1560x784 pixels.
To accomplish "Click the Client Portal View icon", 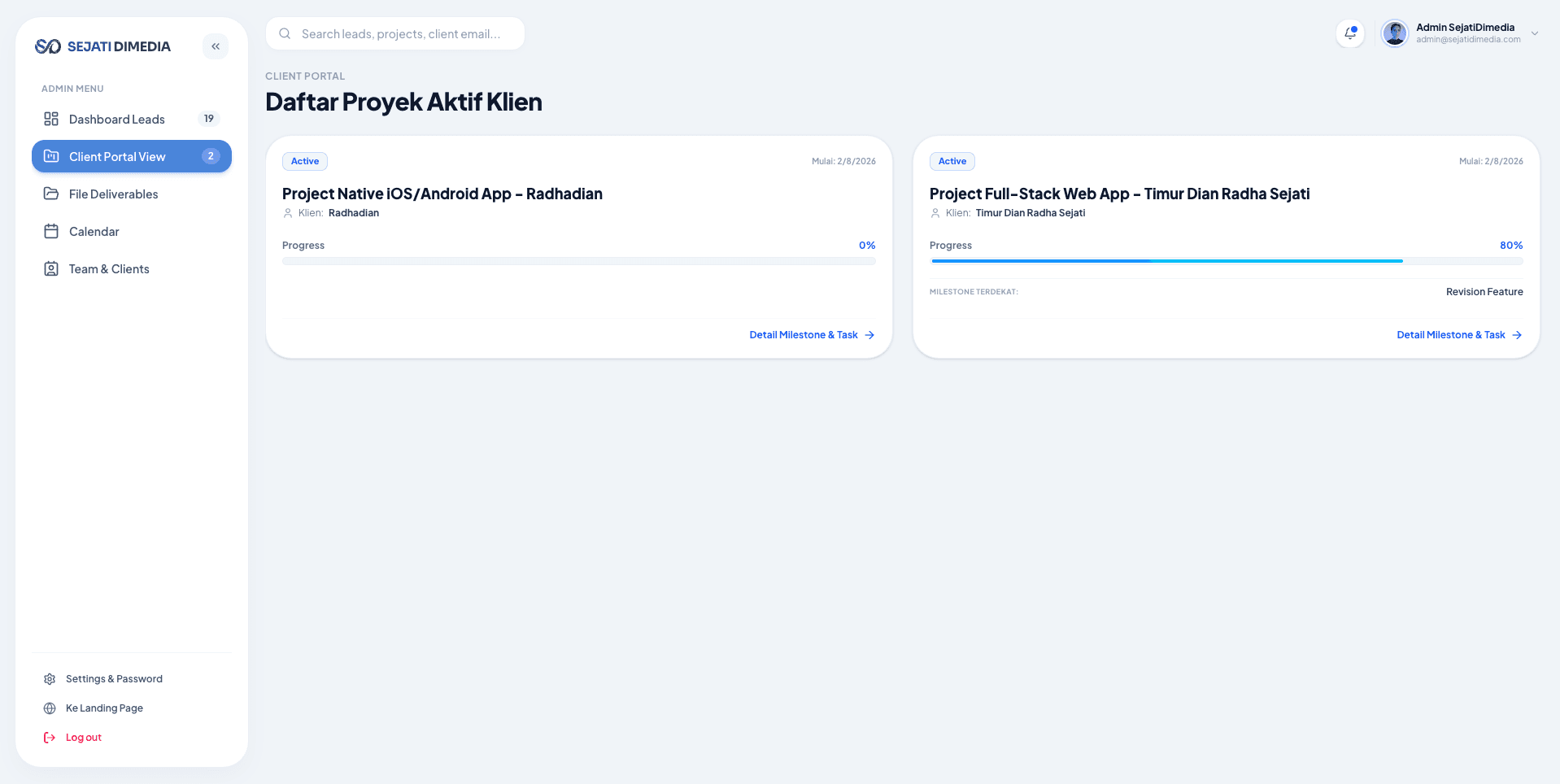I will tap(51, 156).
